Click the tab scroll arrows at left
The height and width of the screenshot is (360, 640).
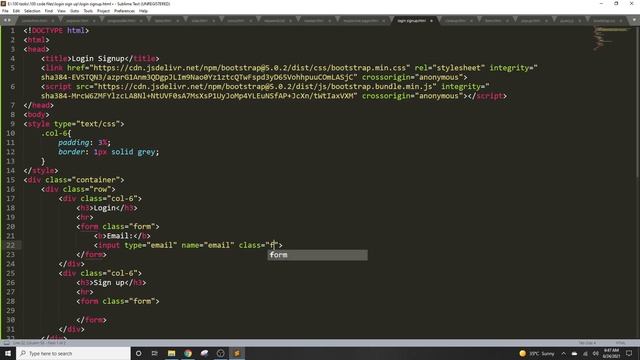[x=7, y=20]
